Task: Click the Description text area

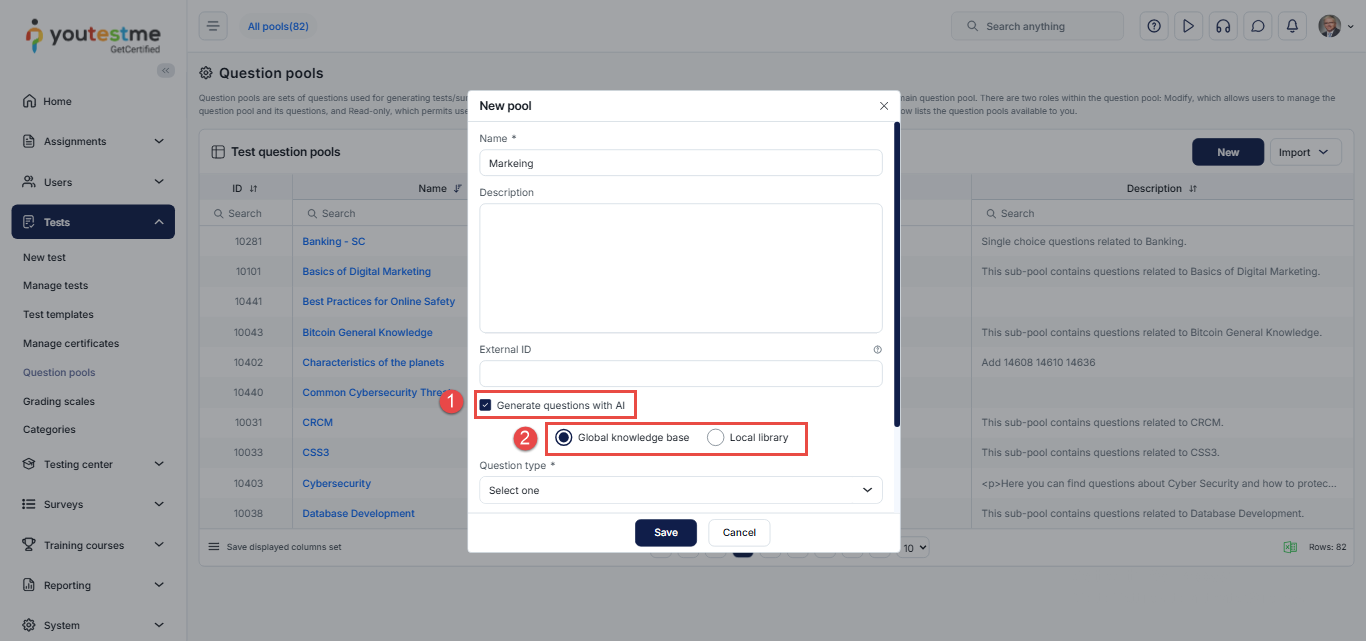Action: (x=681, y=268)
